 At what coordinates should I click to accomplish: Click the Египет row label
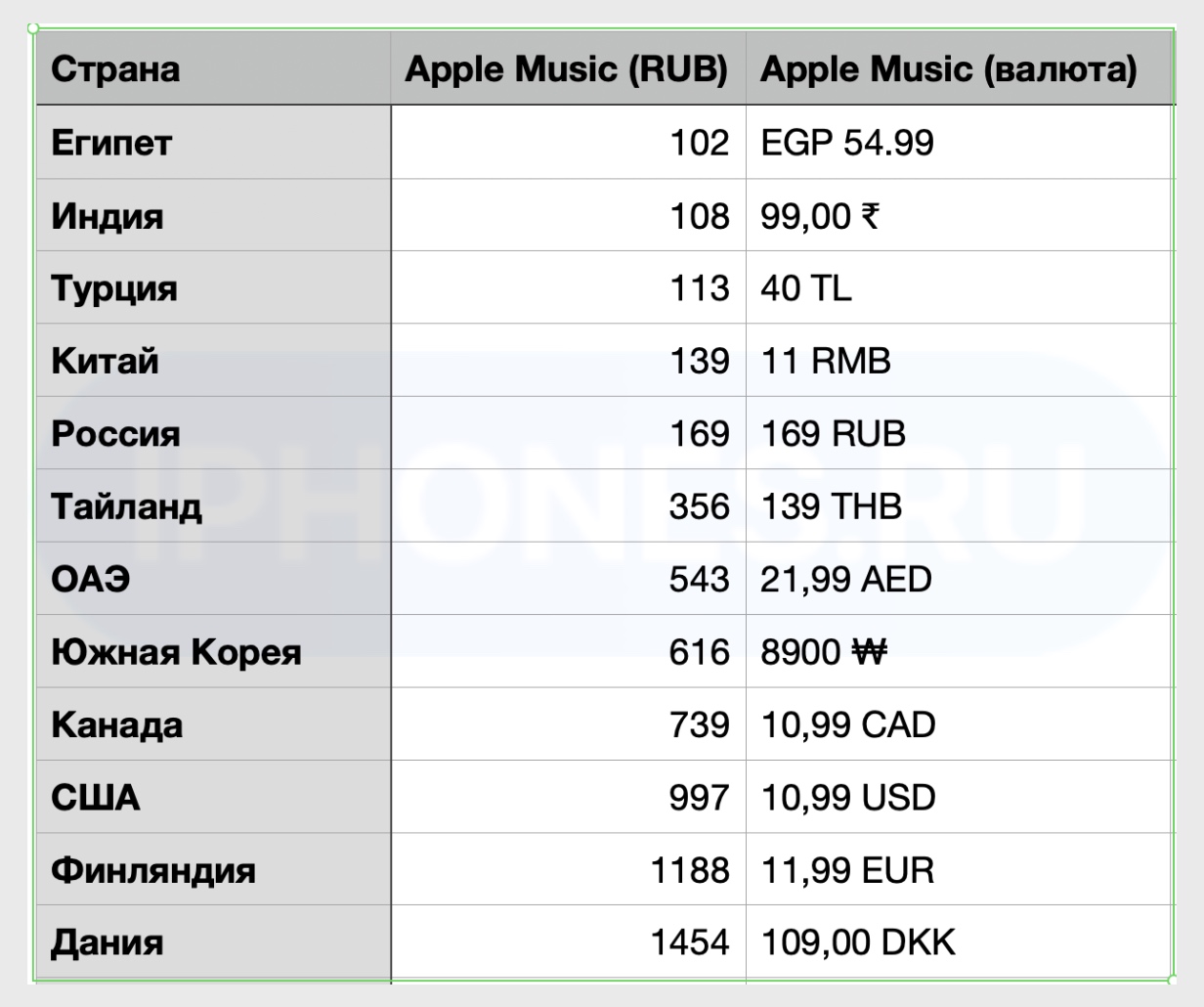pyautogui.click(x=111, y=143)
